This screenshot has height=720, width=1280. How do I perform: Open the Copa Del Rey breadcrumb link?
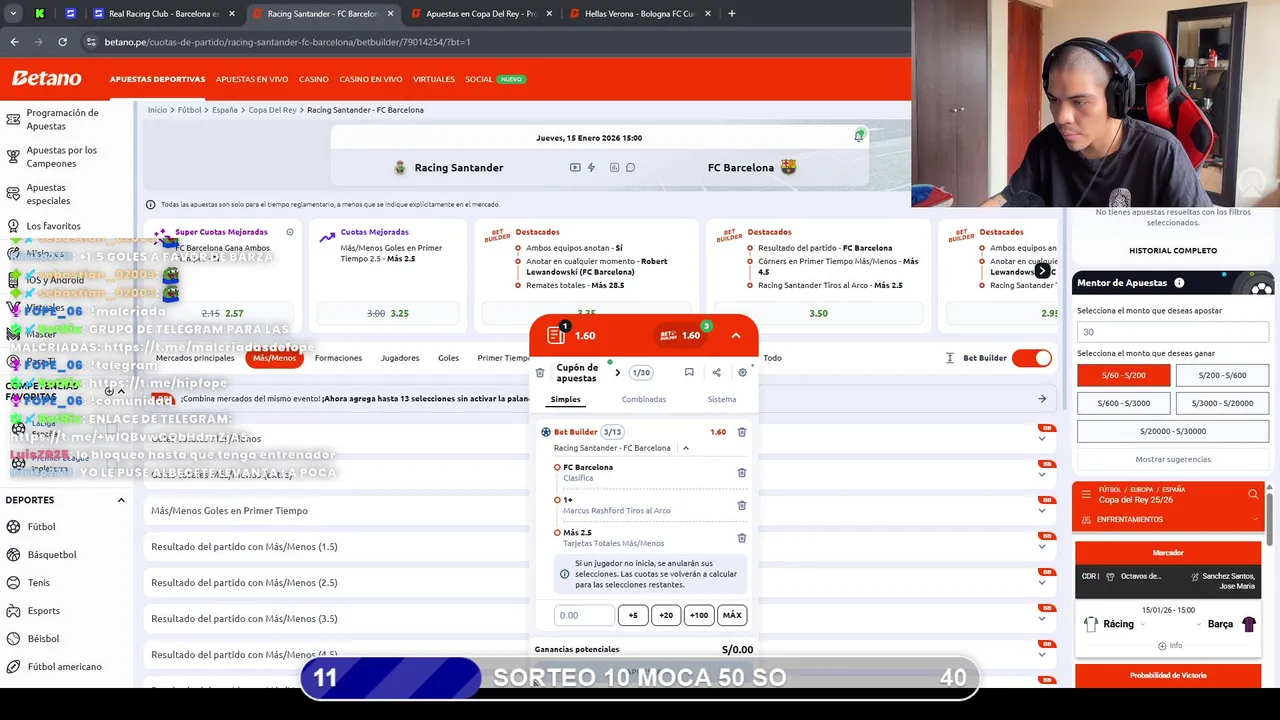pyautogui.click(x=273, y=110)
